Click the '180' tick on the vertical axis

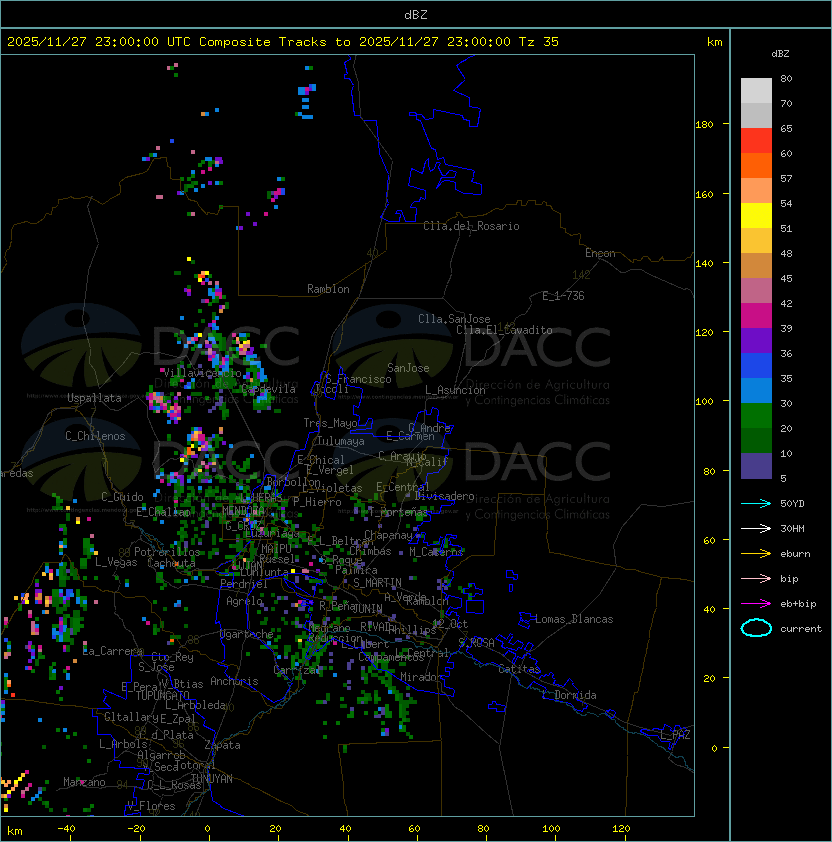pos(704,125)
